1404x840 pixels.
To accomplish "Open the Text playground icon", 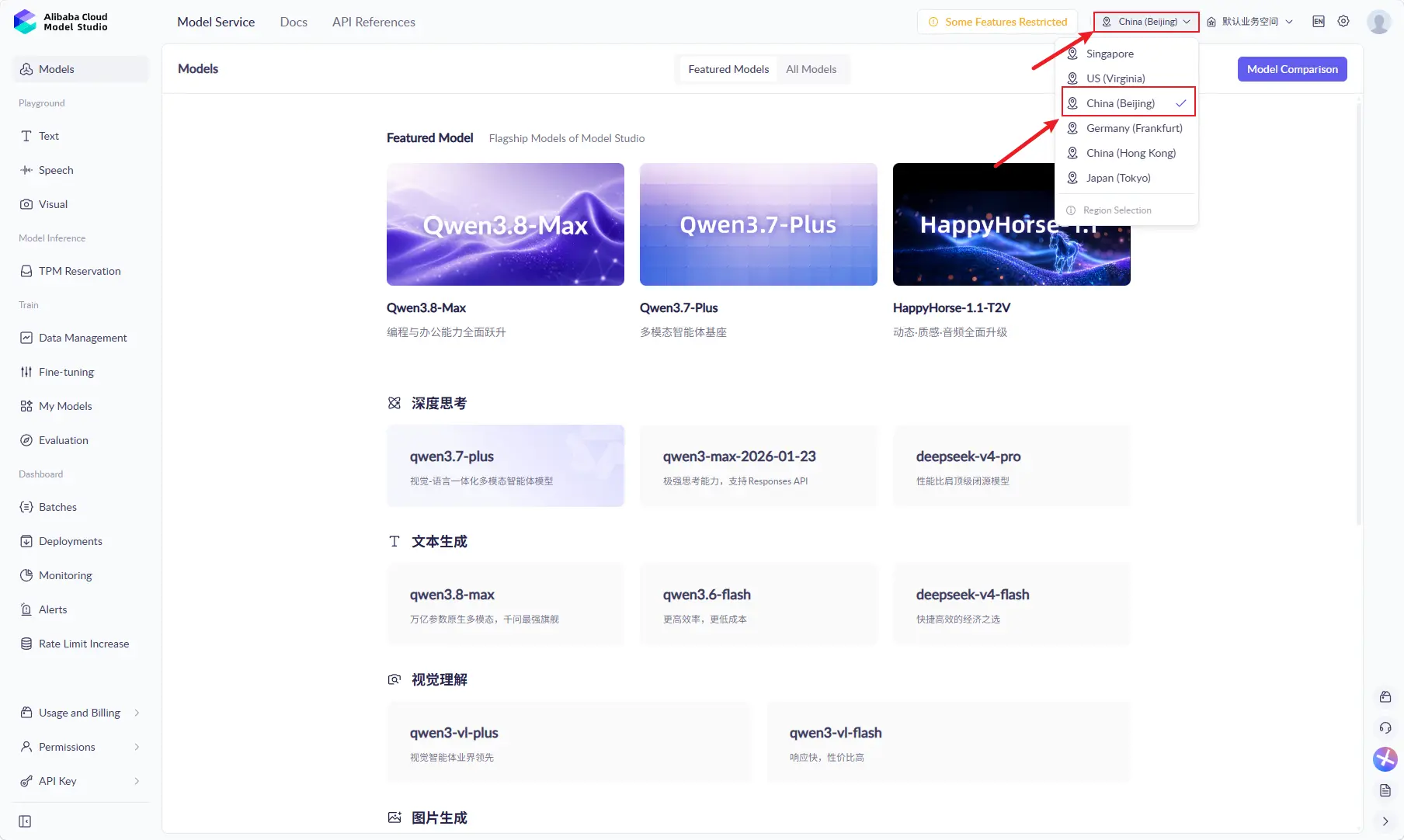I will point(26,136).
